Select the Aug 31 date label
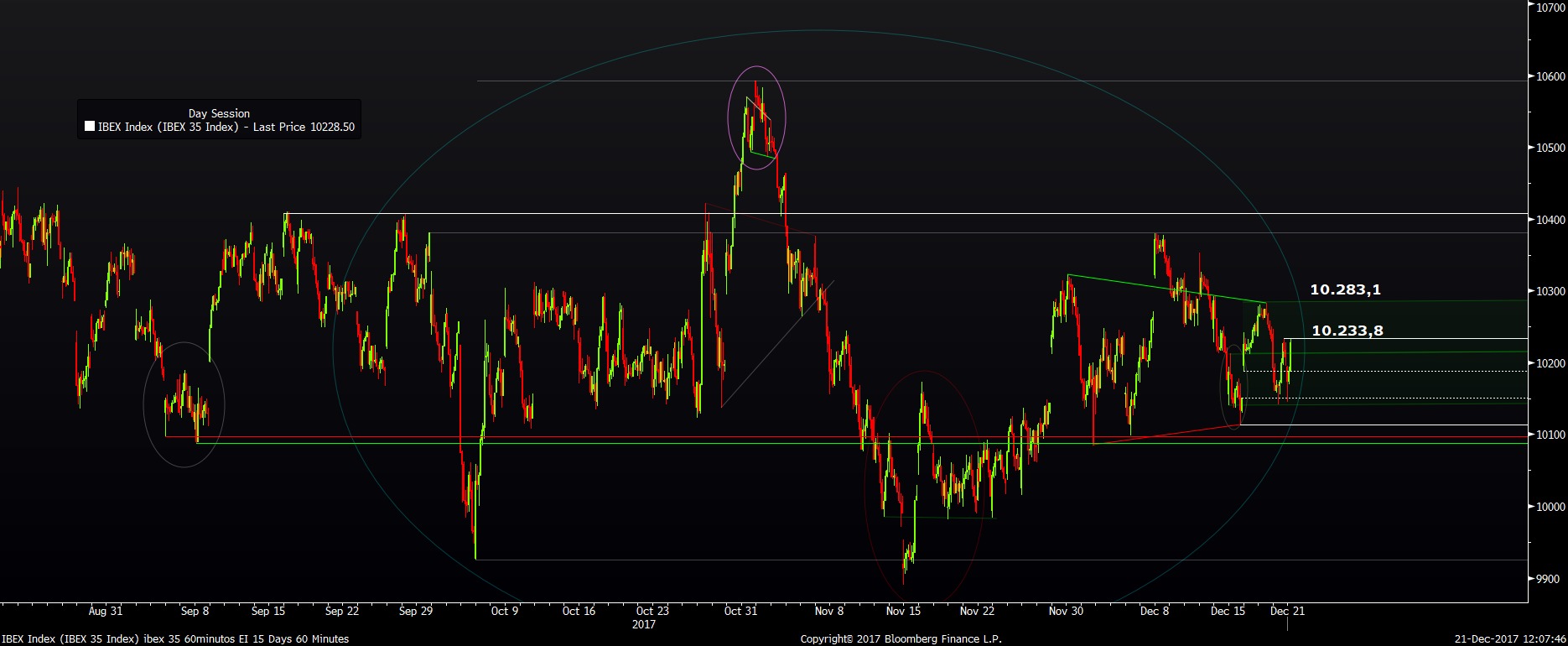 [106, 611]
